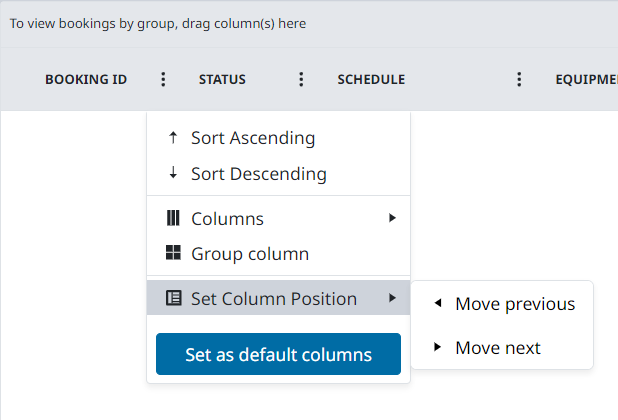Open the SCHEDULE column three-dot menu

519,80
